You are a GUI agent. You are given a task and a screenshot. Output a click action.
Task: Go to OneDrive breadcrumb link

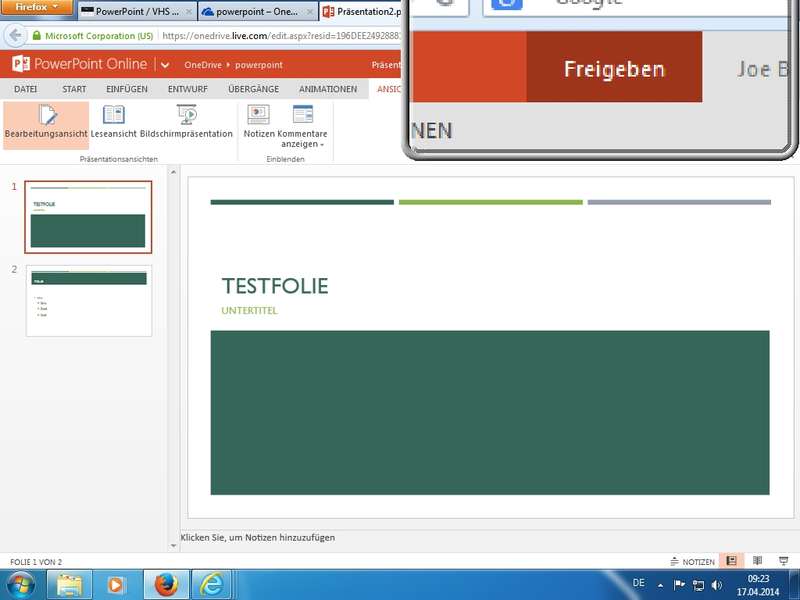tap(203, 65)
